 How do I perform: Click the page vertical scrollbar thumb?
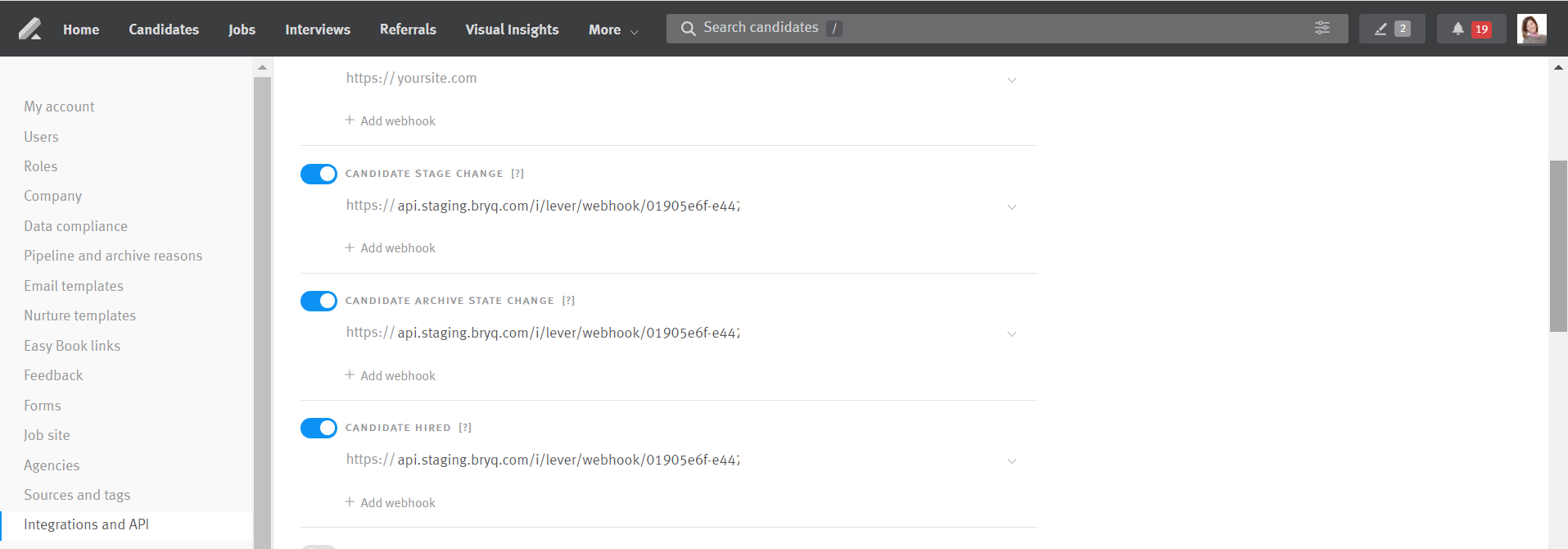click(x=1558, y=246)
